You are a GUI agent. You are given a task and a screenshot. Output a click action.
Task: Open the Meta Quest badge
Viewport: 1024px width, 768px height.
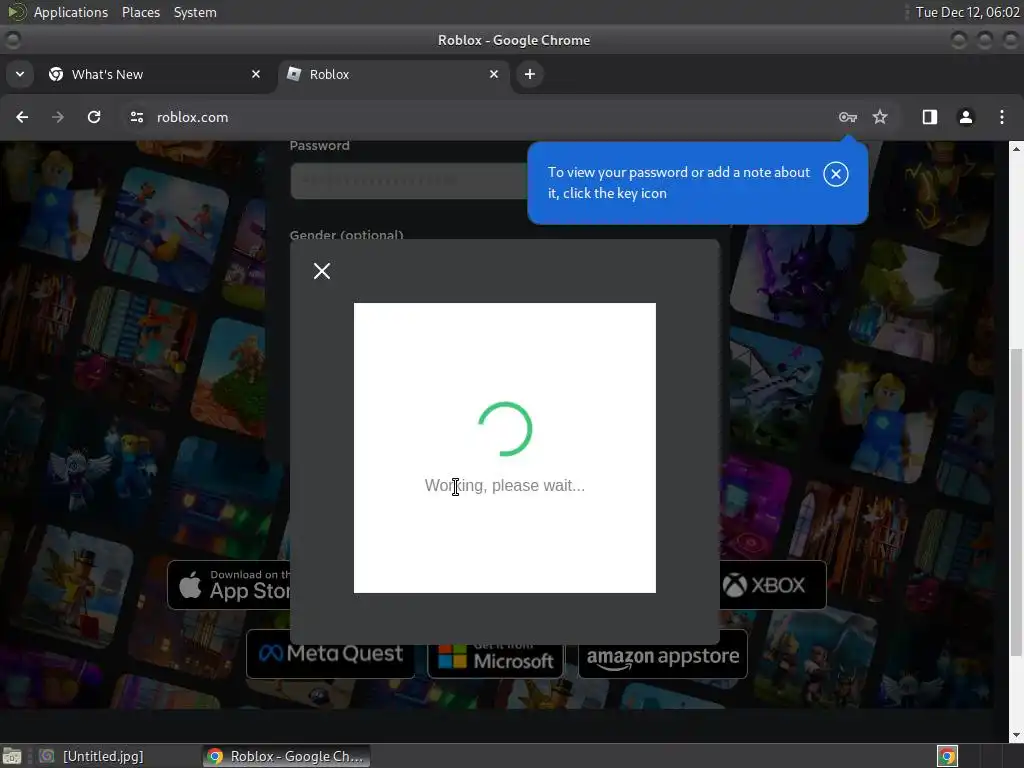click(330, 654)
